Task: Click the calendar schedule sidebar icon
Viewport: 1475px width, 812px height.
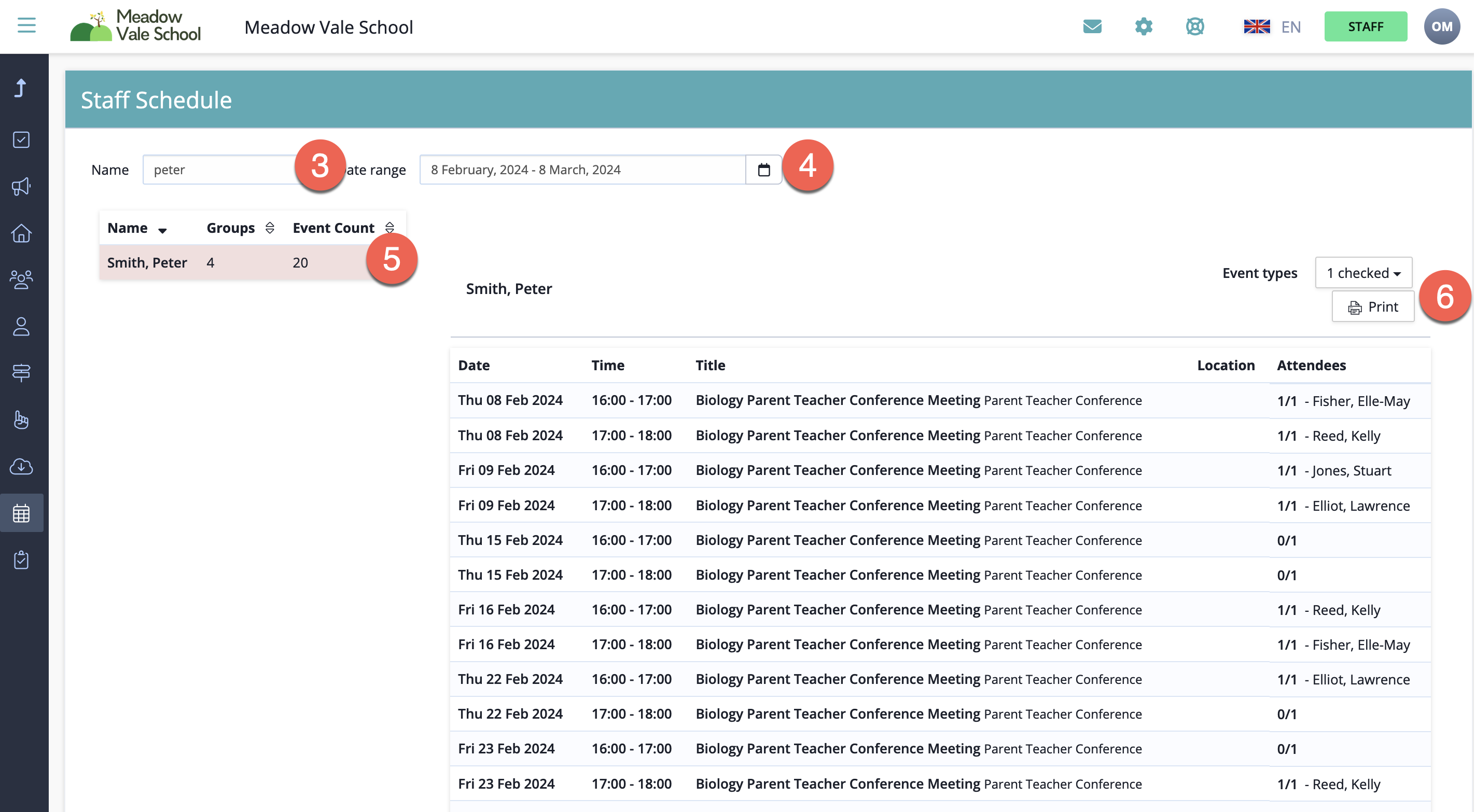Action: click(x=21, y=513)
